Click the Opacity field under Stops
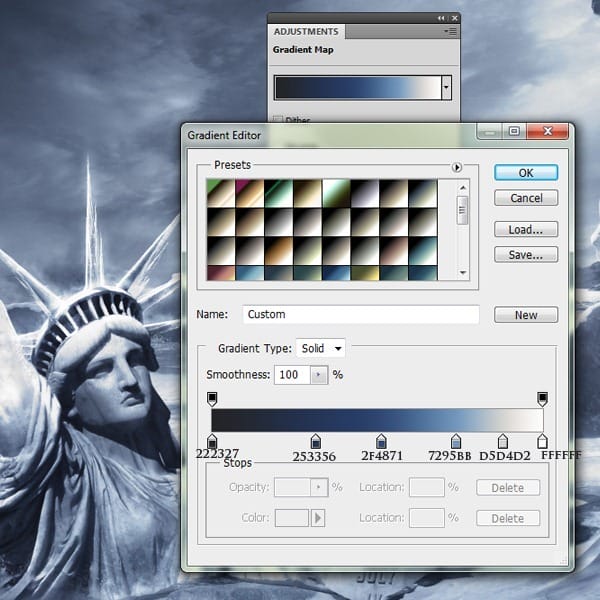The image size is (600, 600). point(292,487)
